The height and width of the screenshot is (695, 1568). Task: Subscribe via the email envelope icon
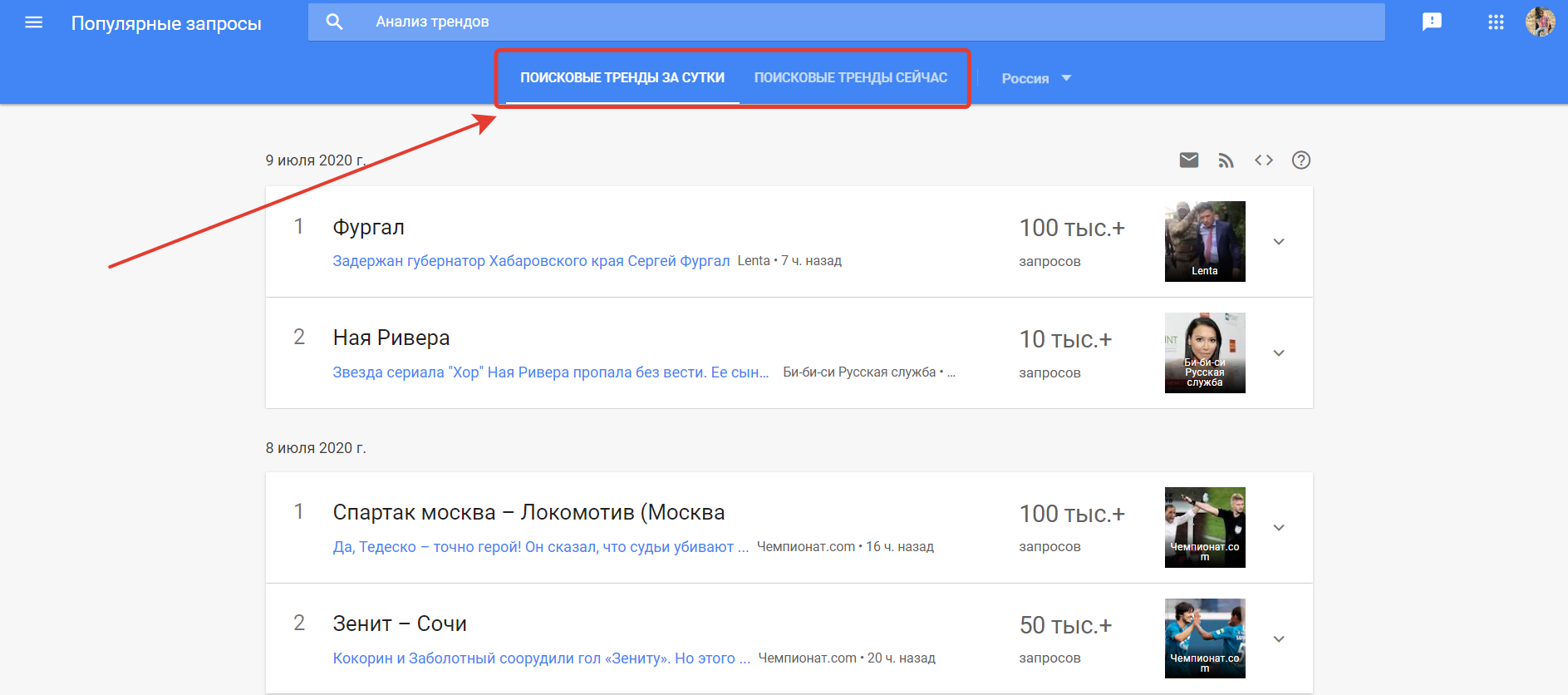pos(1189,160)
